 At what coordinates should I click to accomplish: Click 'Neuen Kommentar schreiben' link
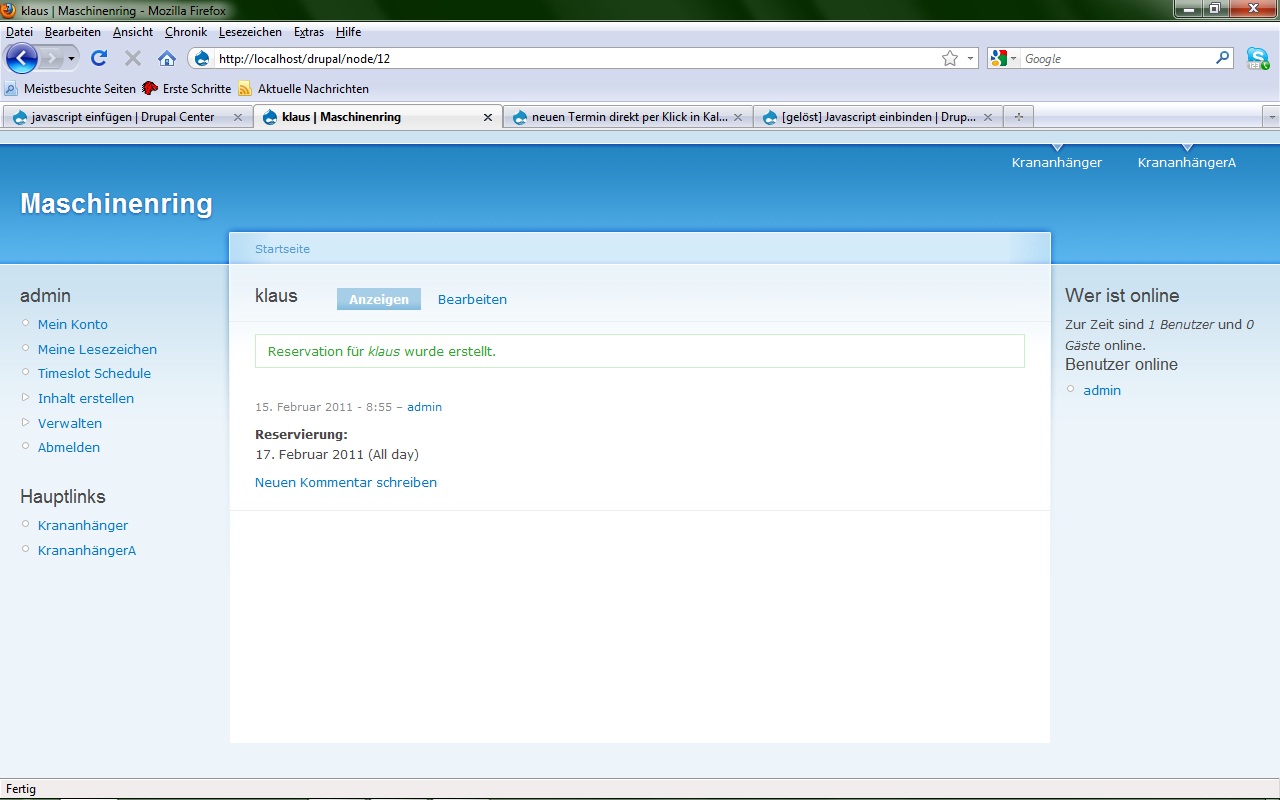point(345,482)
